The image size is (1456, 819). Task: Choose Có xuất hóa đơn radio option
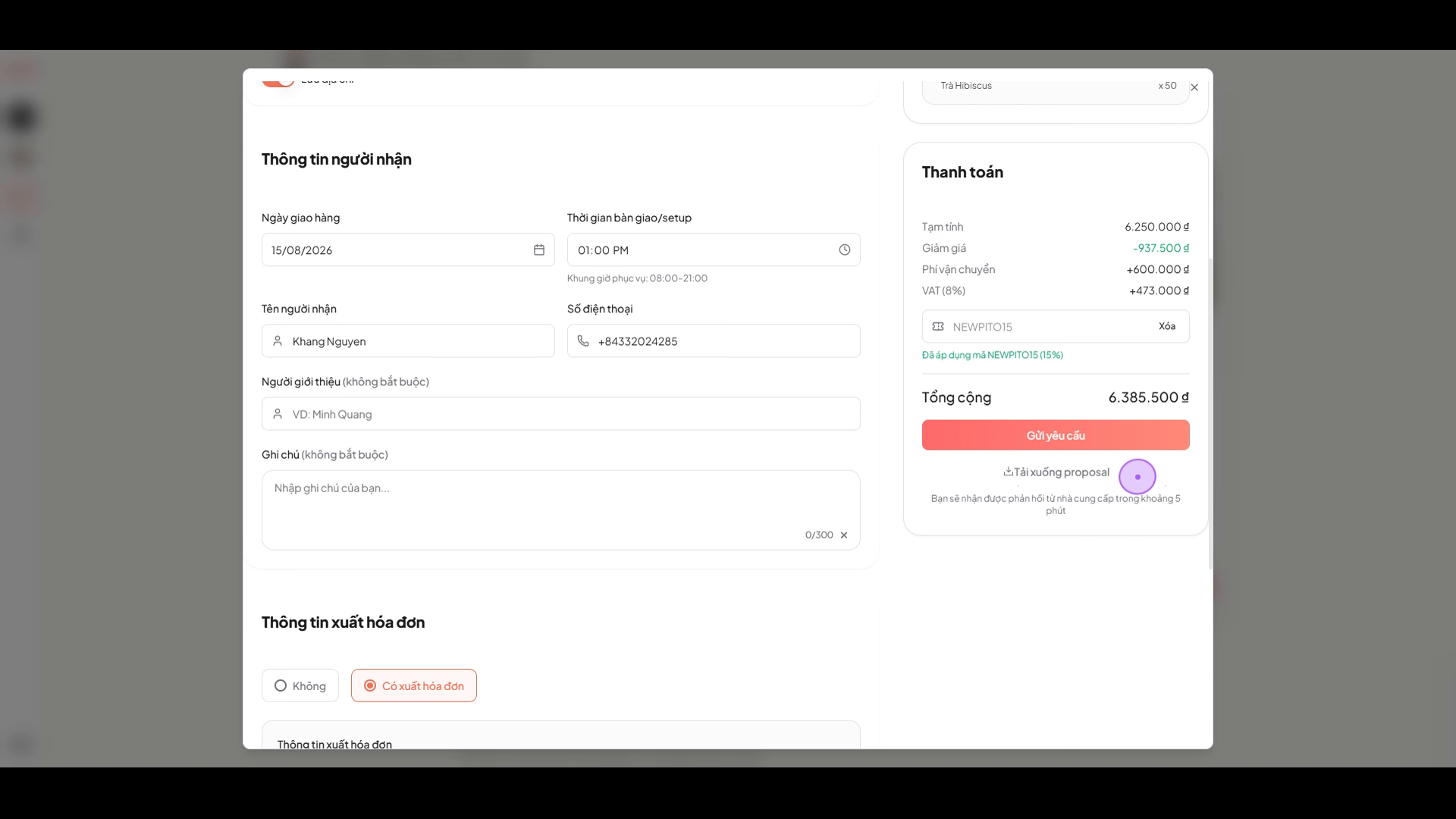414,686
